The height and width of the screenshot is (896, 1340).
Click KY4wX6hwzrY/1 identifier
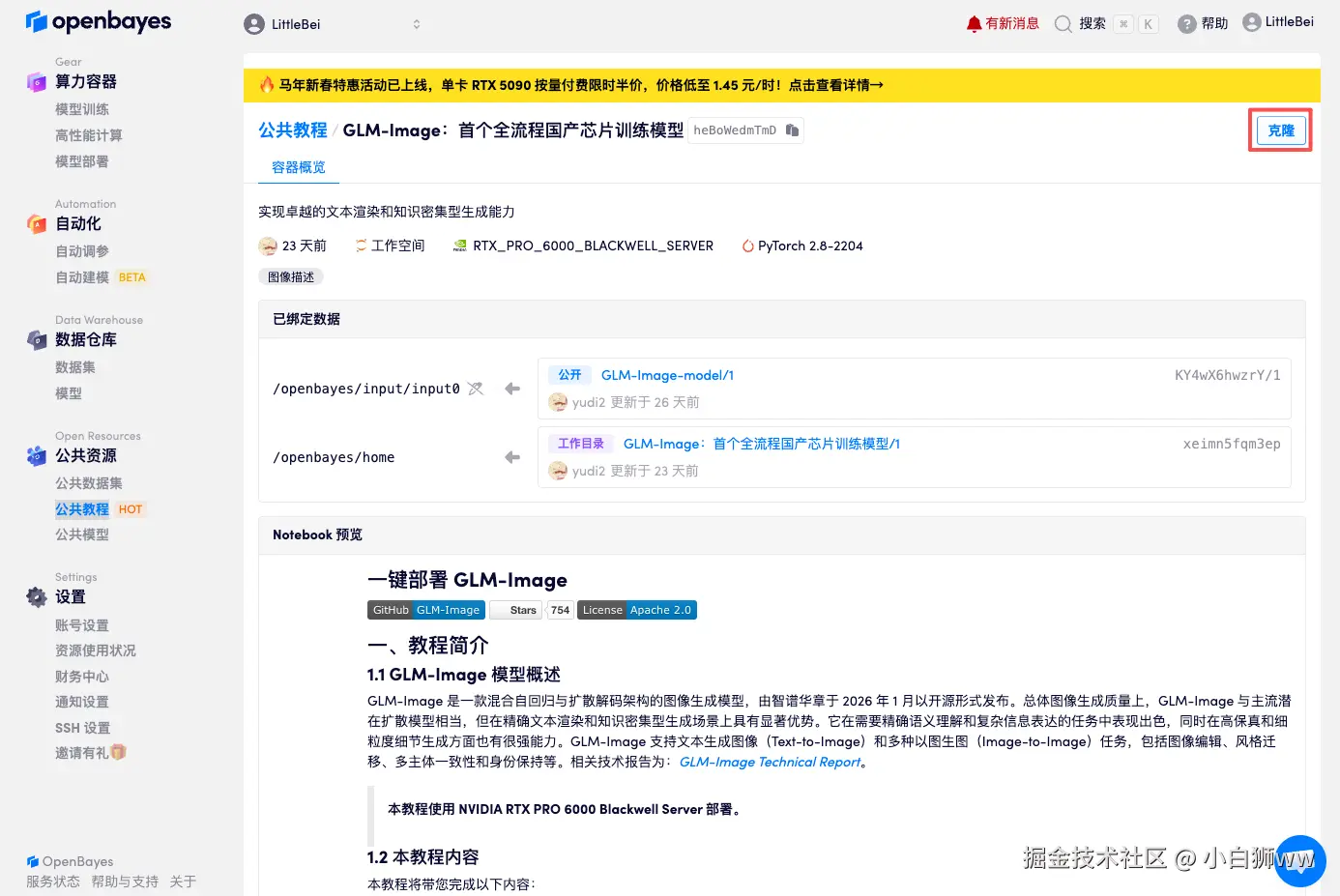(1227, 375)
